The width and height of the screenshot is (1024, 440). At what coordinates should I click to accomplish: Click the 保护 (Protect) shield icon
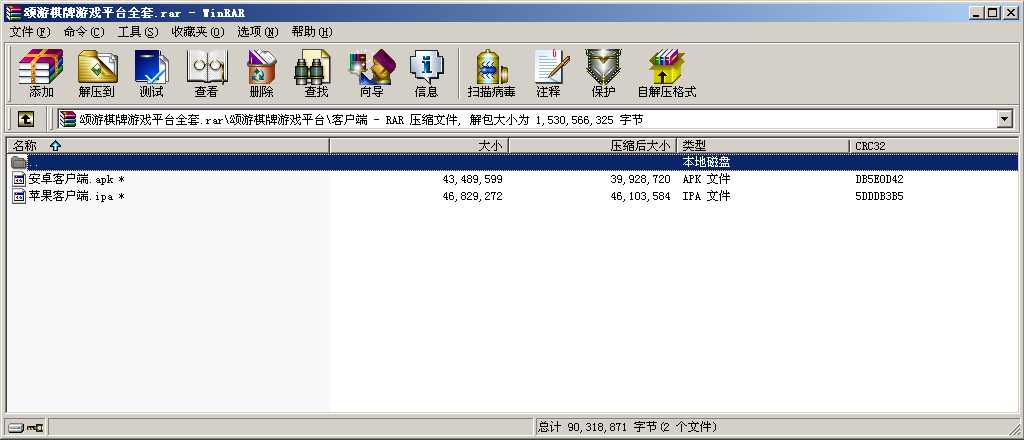click(x=603, y=73)
